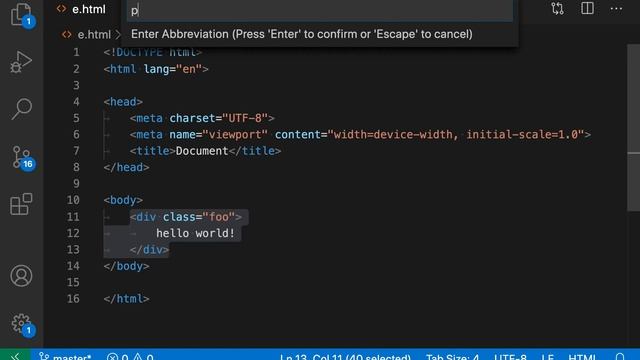Click the "viewport" attribute value on line 6
640x360 pixels.
[x=235, y=135]
